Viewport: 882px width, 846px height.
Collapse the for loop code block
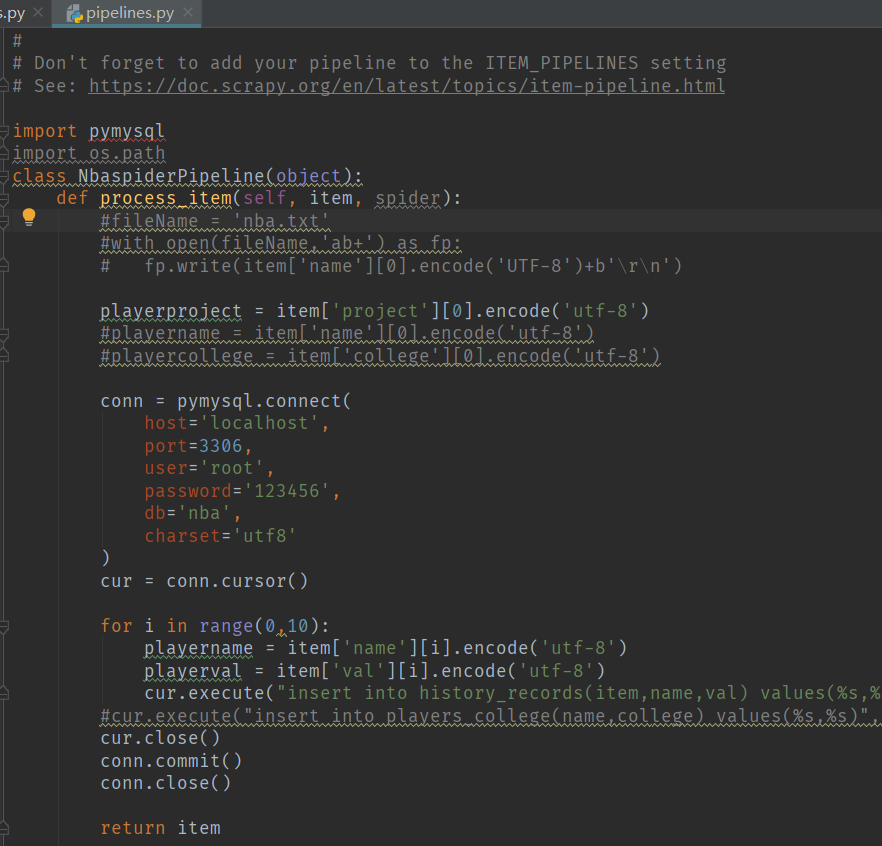5,626
